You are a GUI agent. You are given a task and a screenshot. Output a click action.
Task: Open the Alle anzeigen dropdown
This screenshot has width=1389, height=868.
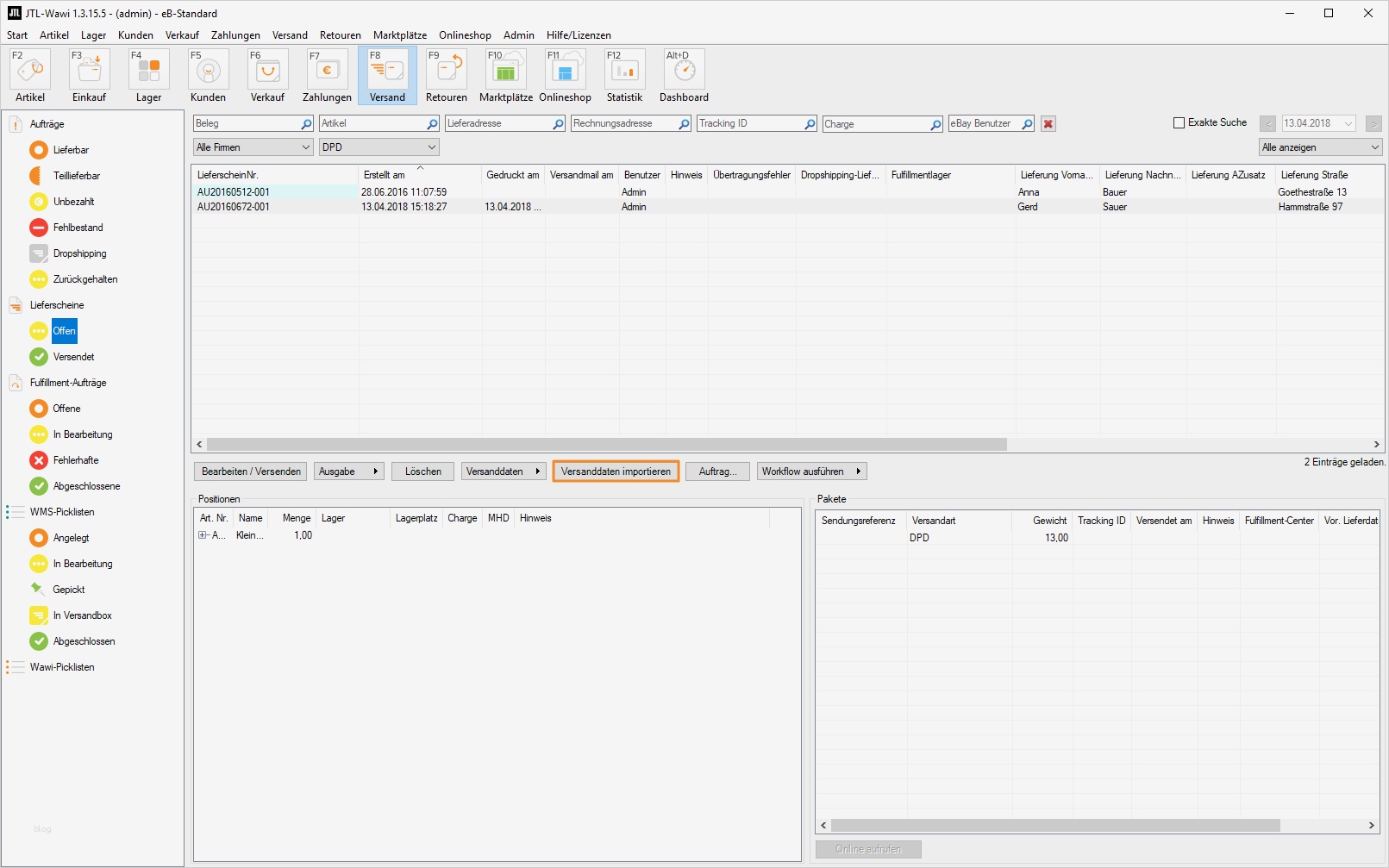[x=1321, y=147]
